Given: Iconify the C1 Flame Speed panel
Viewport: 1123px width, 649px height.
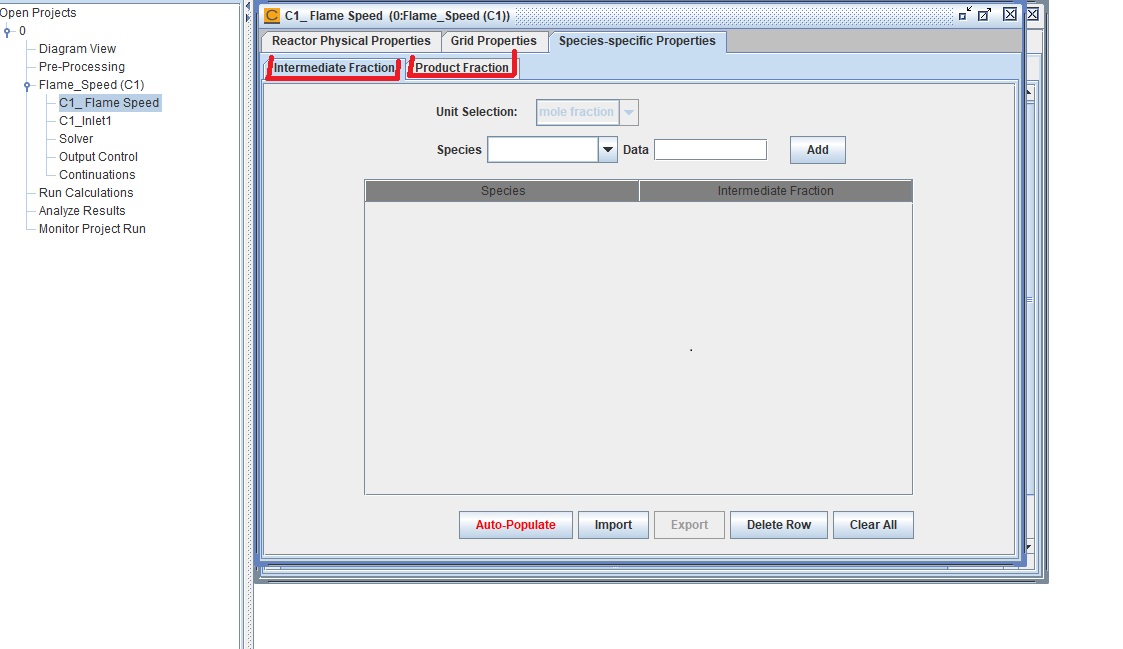Looking at the screenshot, I should coord(964,14).
